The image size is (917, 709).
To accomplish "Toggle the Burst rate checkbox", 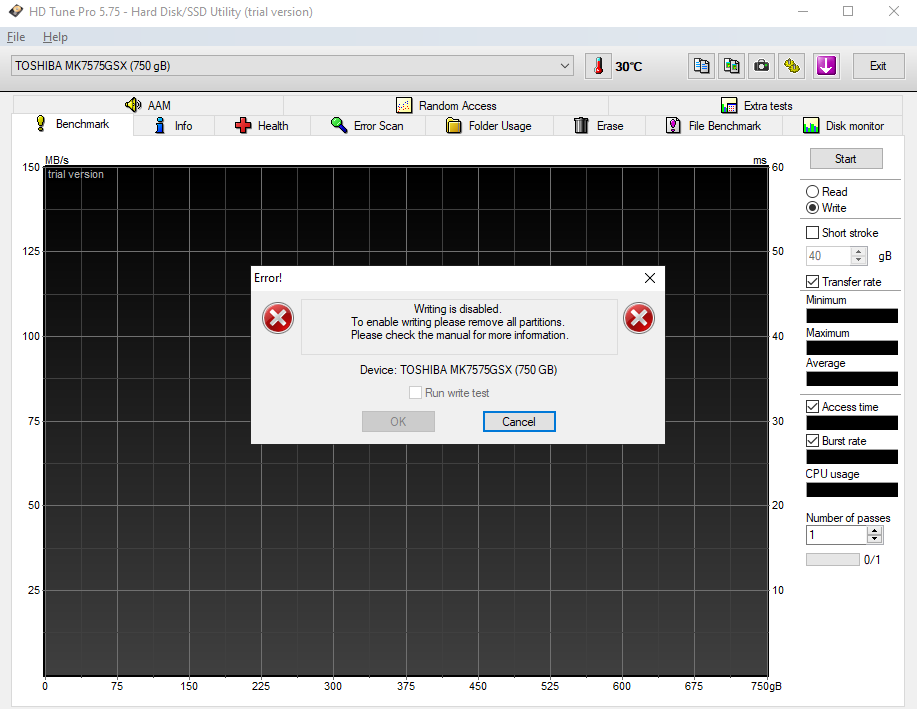I will click(812, 440).
